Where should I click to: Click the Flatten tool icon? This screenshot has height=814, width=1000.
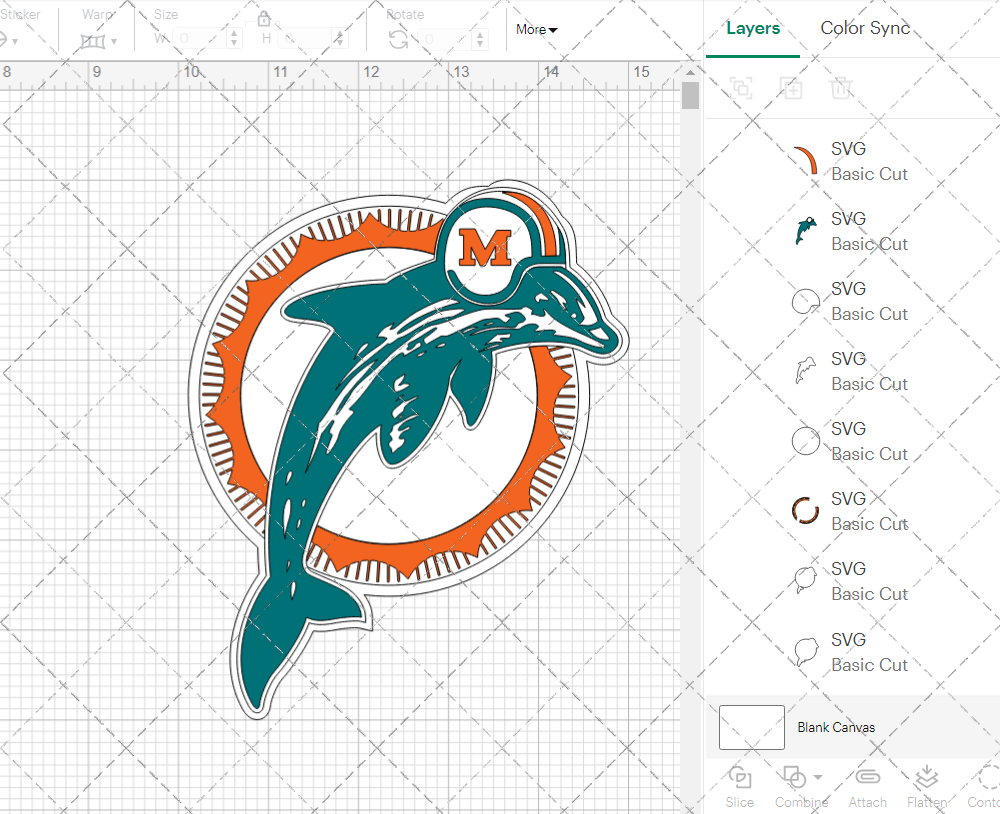point(927,778)
